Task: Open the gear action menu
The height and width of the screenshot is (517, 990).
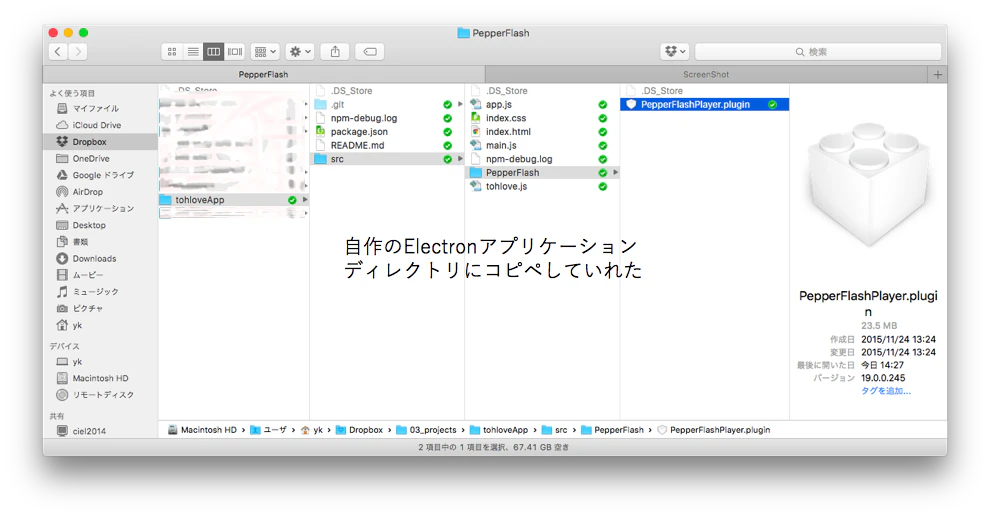Action: tap(300, 52)
